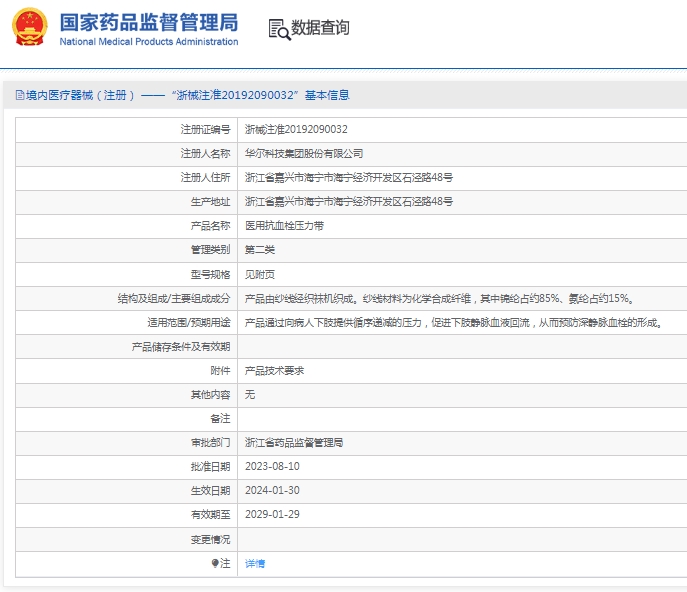687x592 pixels.
Task: Click the 有效期至 row label
Action: click(210, 515)
